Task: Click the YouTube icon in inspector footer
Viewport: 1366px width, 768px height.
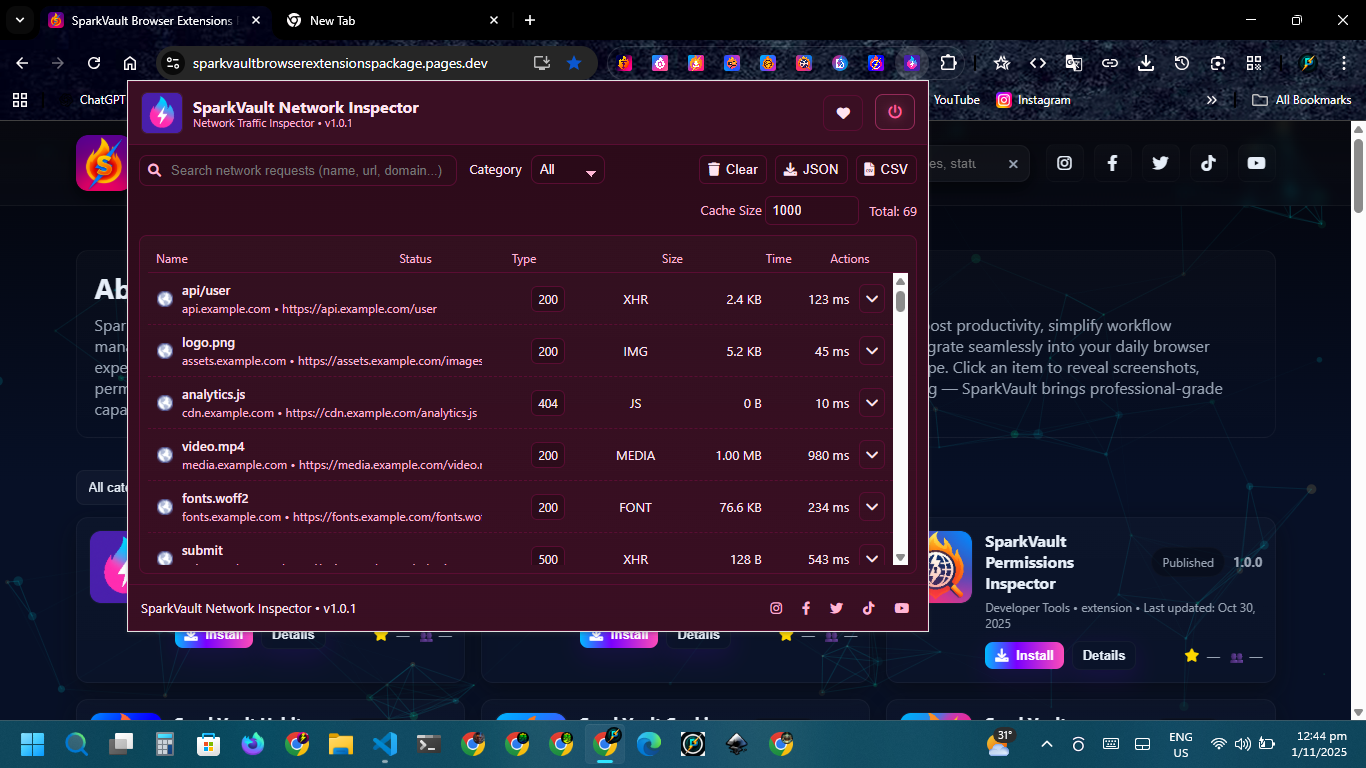Action: point(902,608)
